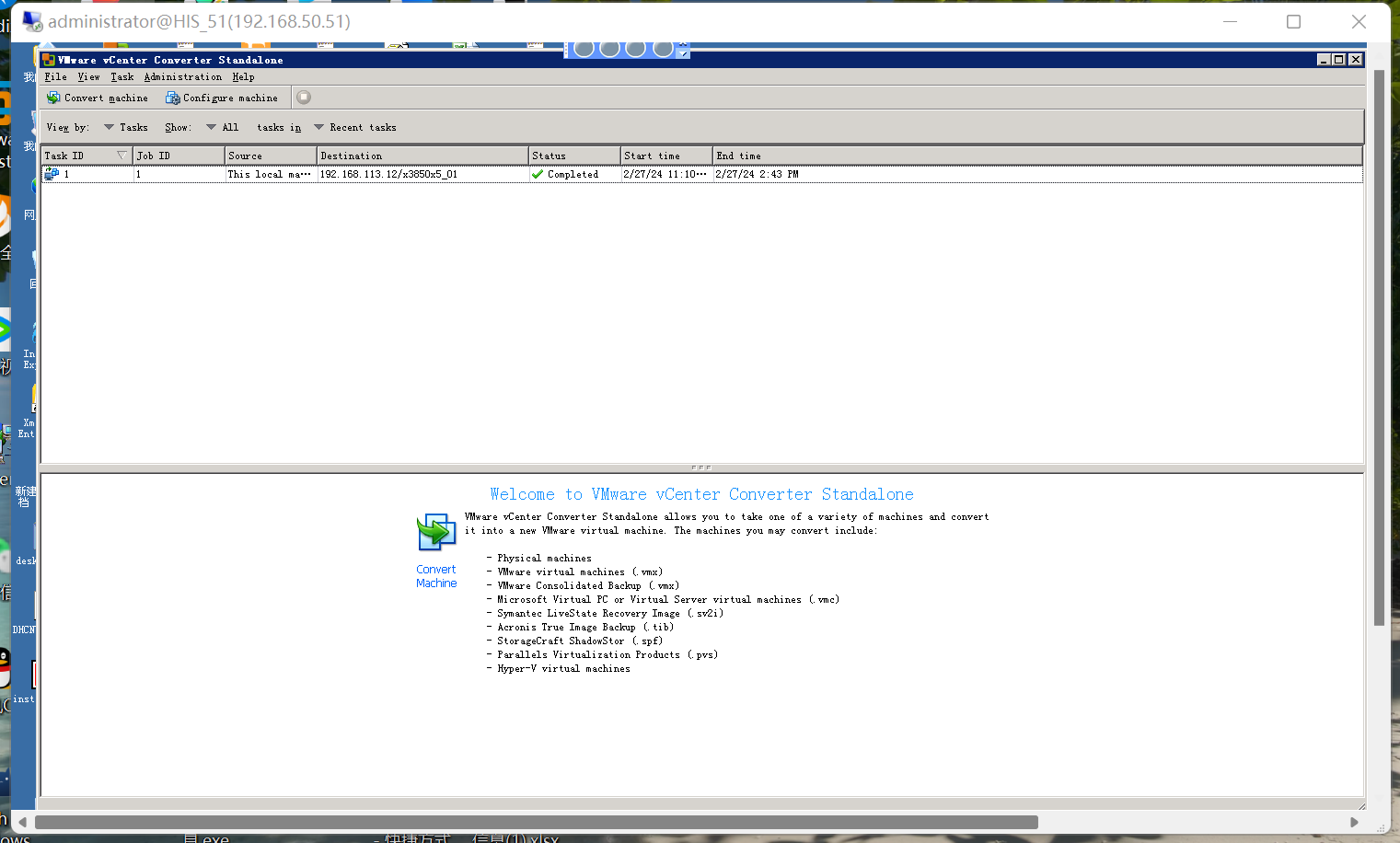Open the Task menu
Screen dimensions: 1400x843
point(122,77)
